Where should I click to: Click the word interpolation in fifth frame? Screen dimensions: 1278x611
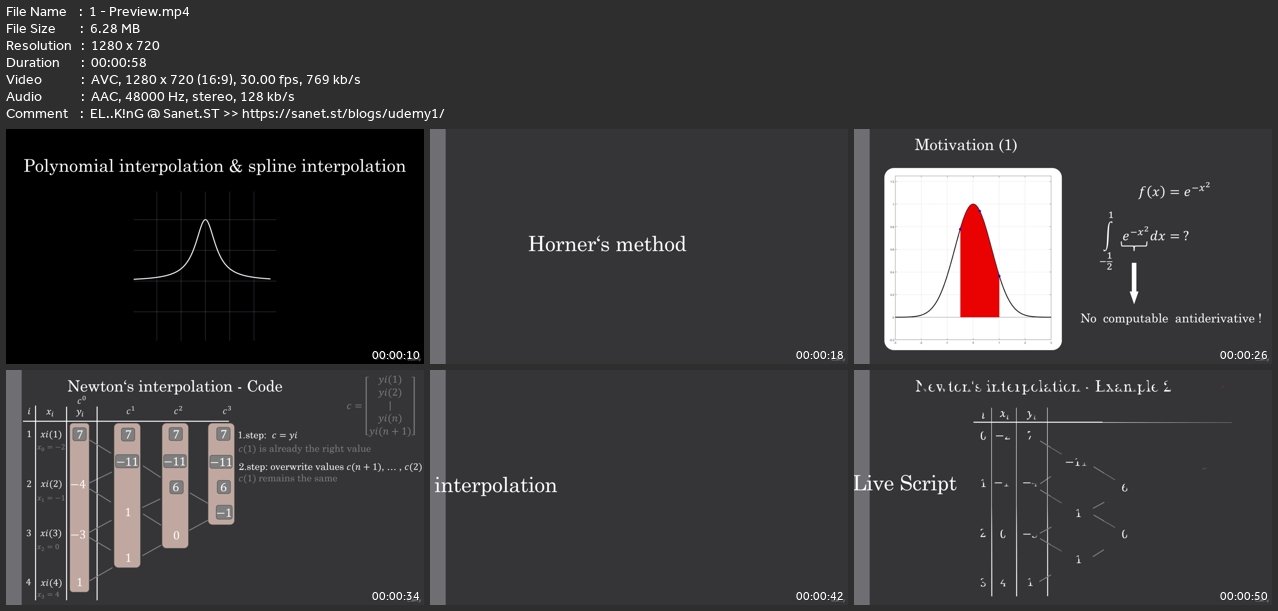click(496, 486)
